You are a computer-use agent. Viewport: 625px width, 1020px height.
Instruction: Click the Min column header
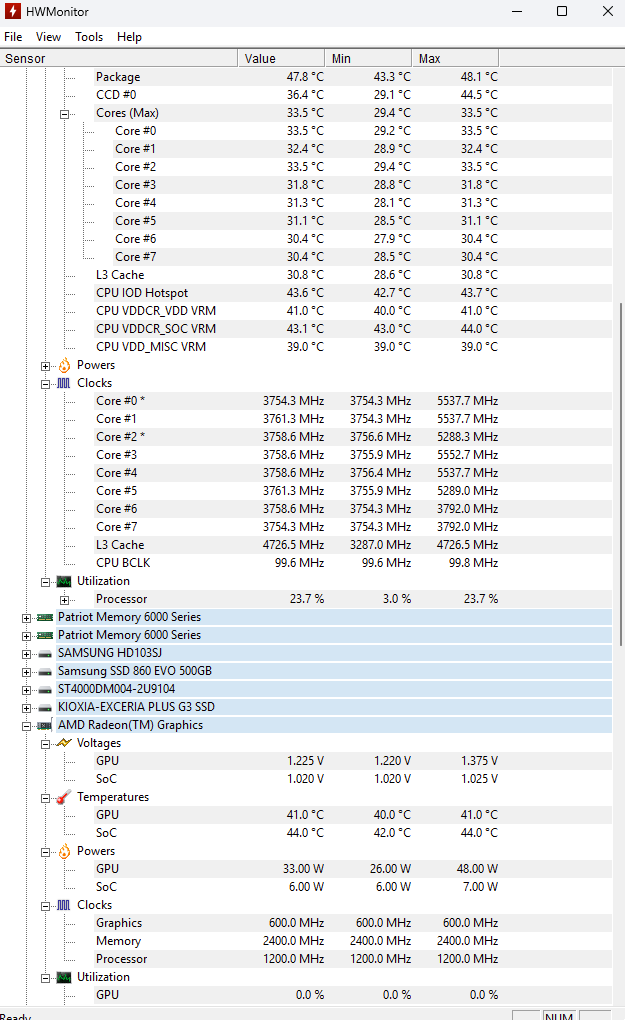point(368,59)
